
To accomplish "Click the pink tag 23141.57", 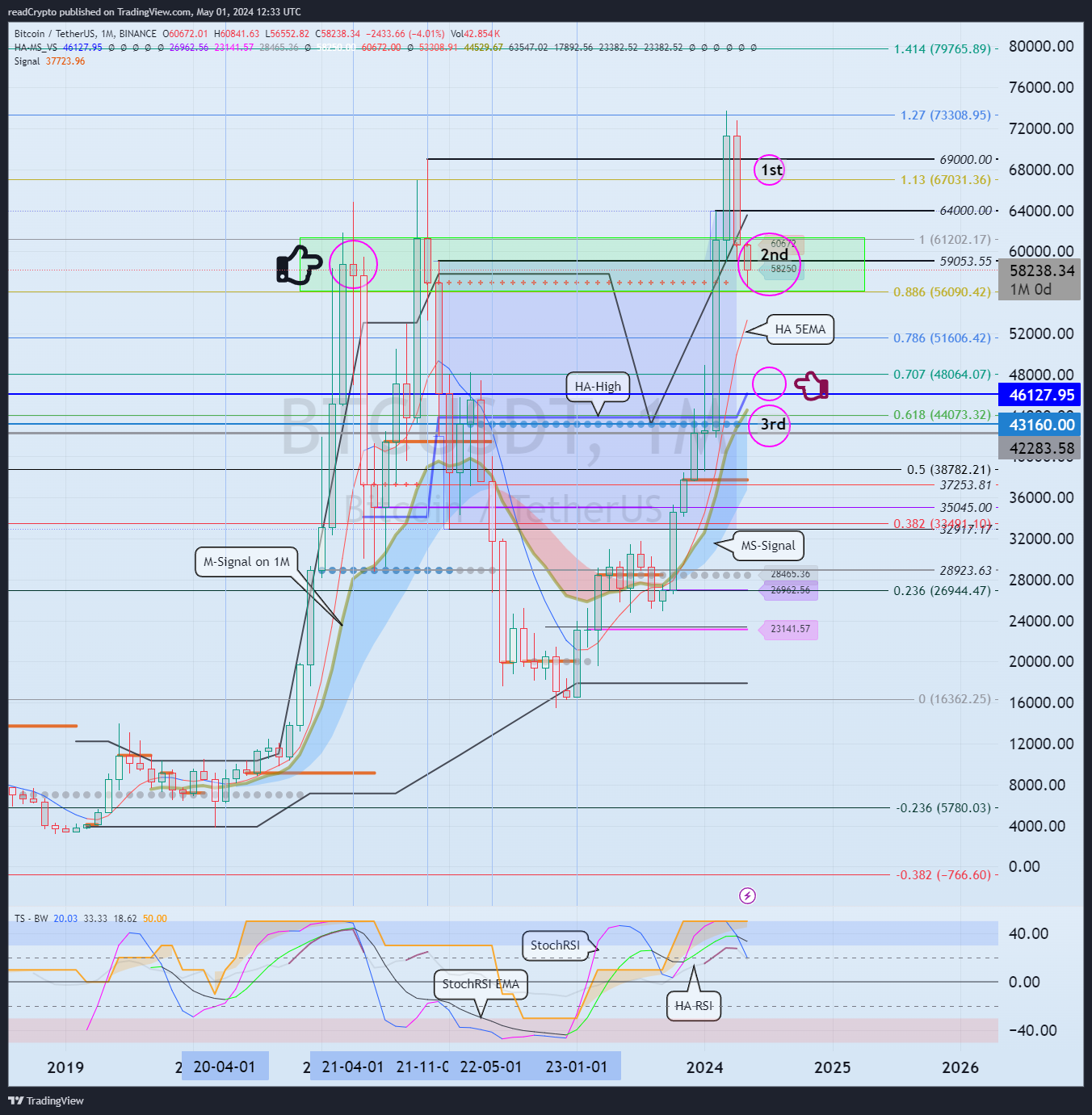I will coord(789,629).
